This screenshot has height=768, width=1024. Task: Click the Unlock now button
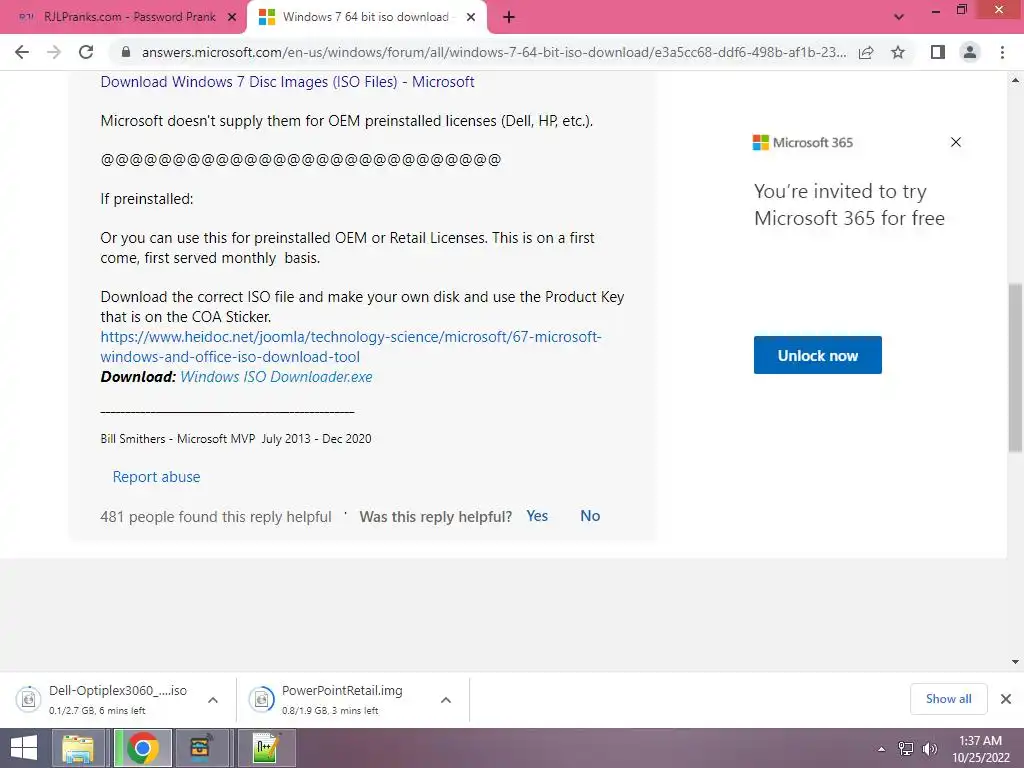[x=818, y=355]
